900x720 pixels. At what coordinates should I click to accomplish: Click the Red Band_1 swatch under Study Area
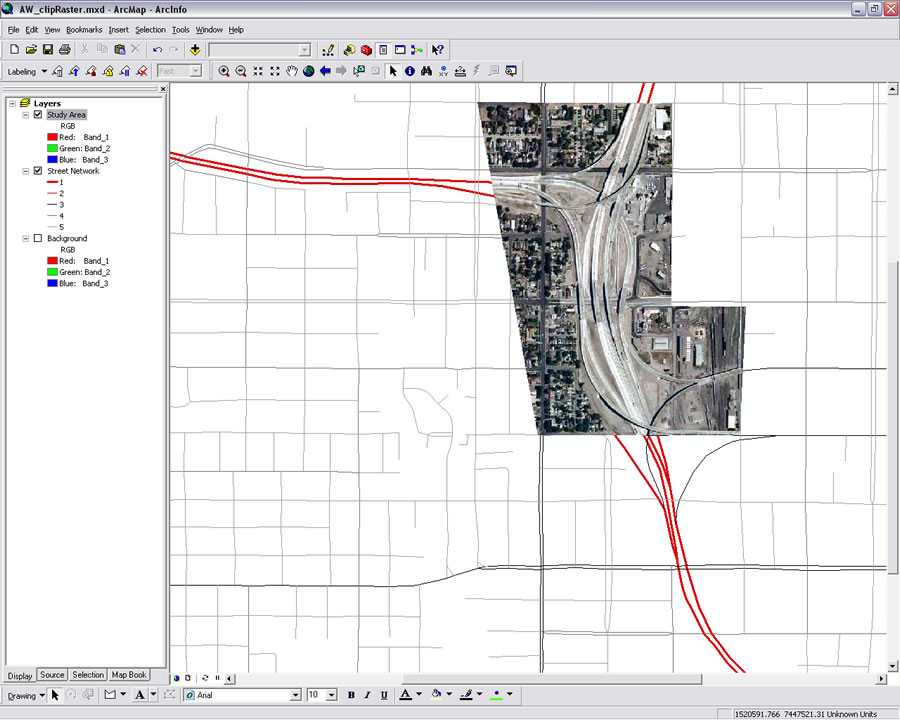pos(52,137)
